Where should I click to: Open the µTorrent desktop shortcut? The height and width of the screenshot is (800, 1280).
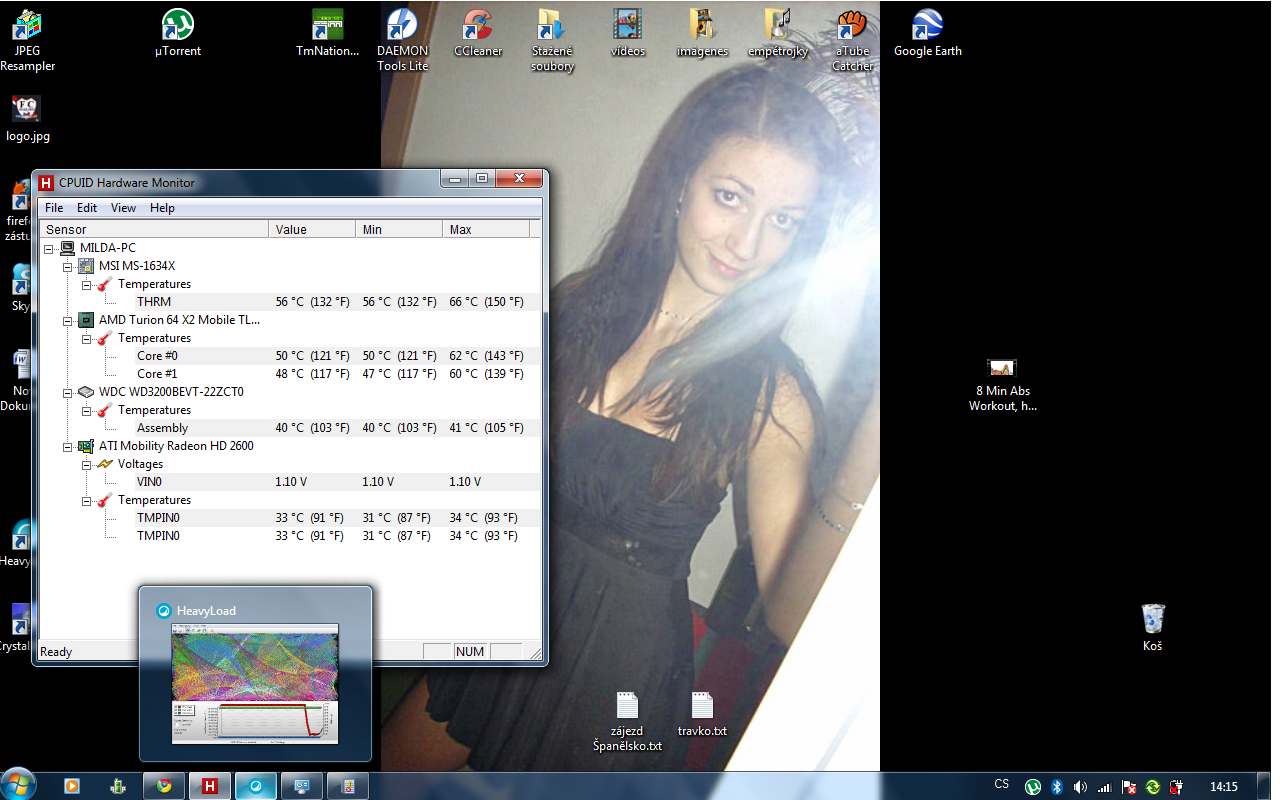pyautogui.click(x=177, y=25)
